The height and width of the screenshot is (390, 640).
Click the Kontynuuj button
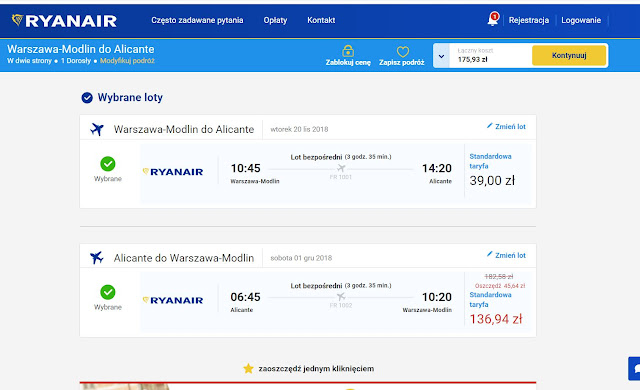(x=569, y=55)
